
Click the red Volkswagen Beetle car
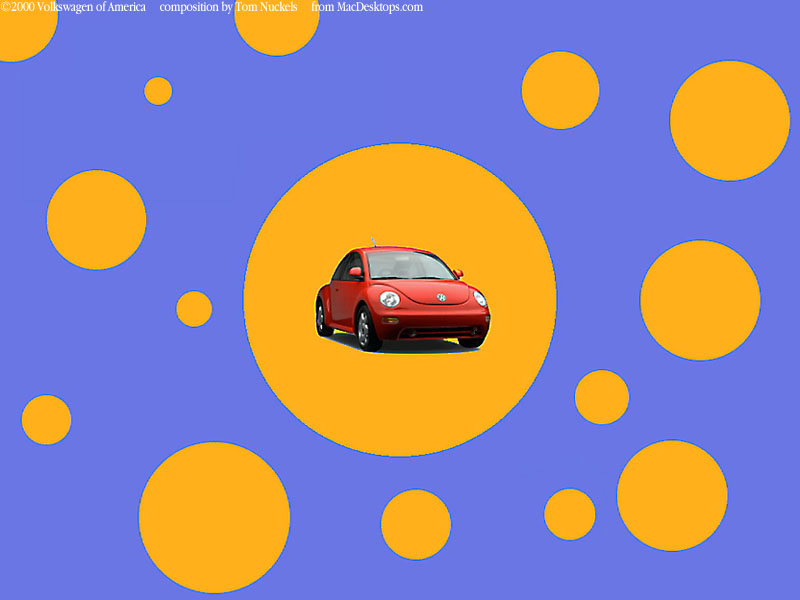tap(402, 297)
